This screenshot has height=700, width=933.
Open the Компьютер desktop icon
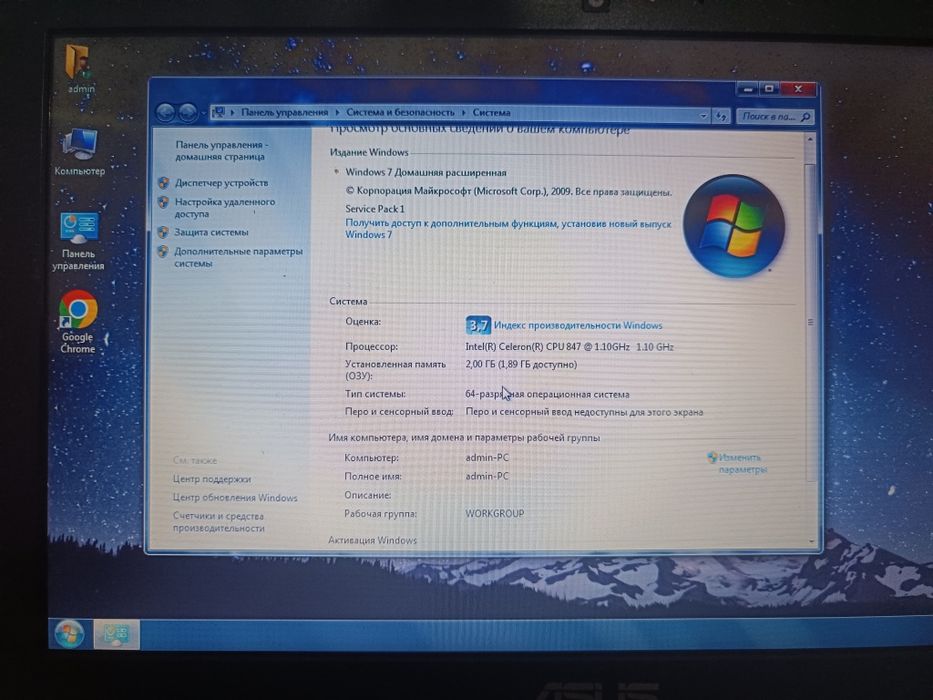pos(79,152)
